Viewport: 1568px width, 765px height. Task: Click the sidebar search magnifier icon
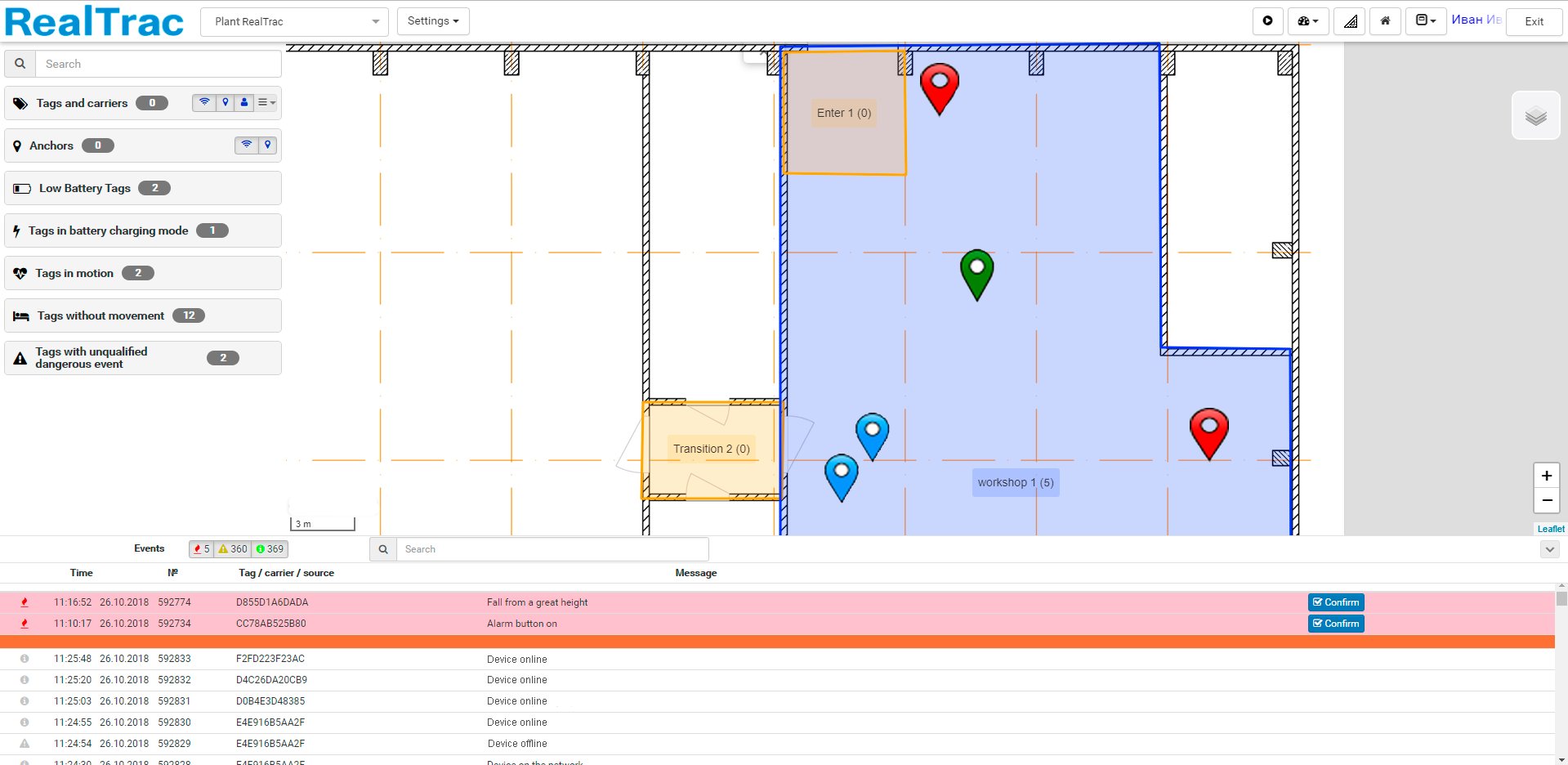20,64
